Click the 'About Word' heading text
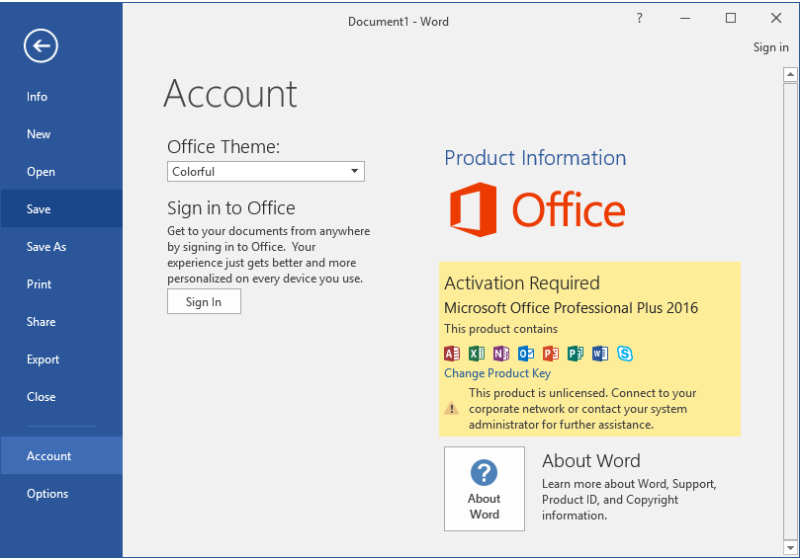801x559 pixels. 591,461
